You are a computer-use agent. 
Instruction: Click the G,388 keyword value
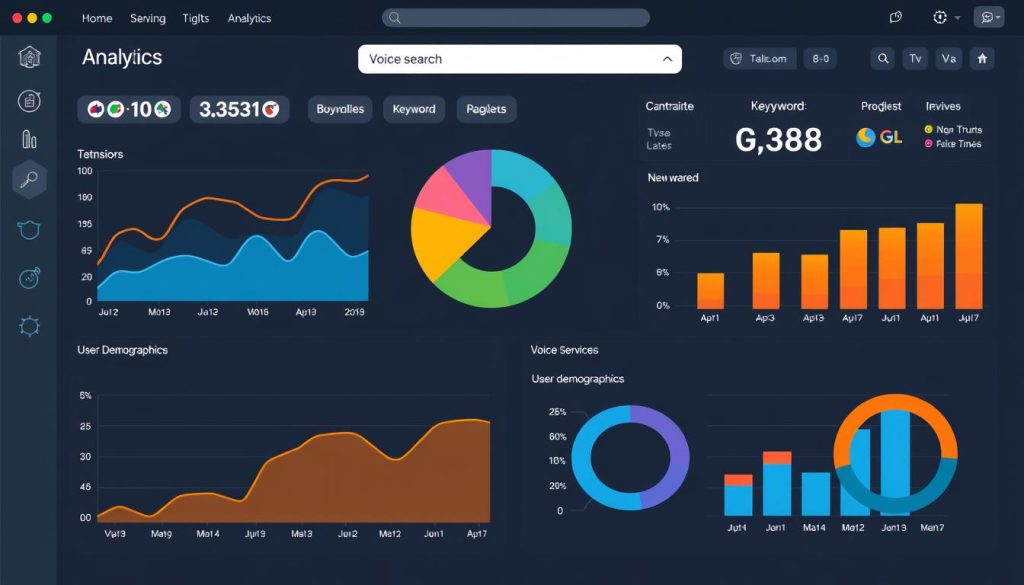point(778,139)
